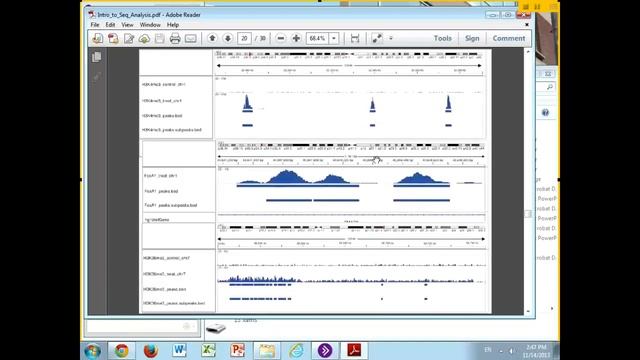Click the hg18refGene track label
Image resolution: width=640 pixels, height=360 pixels.
pos(157,220)
